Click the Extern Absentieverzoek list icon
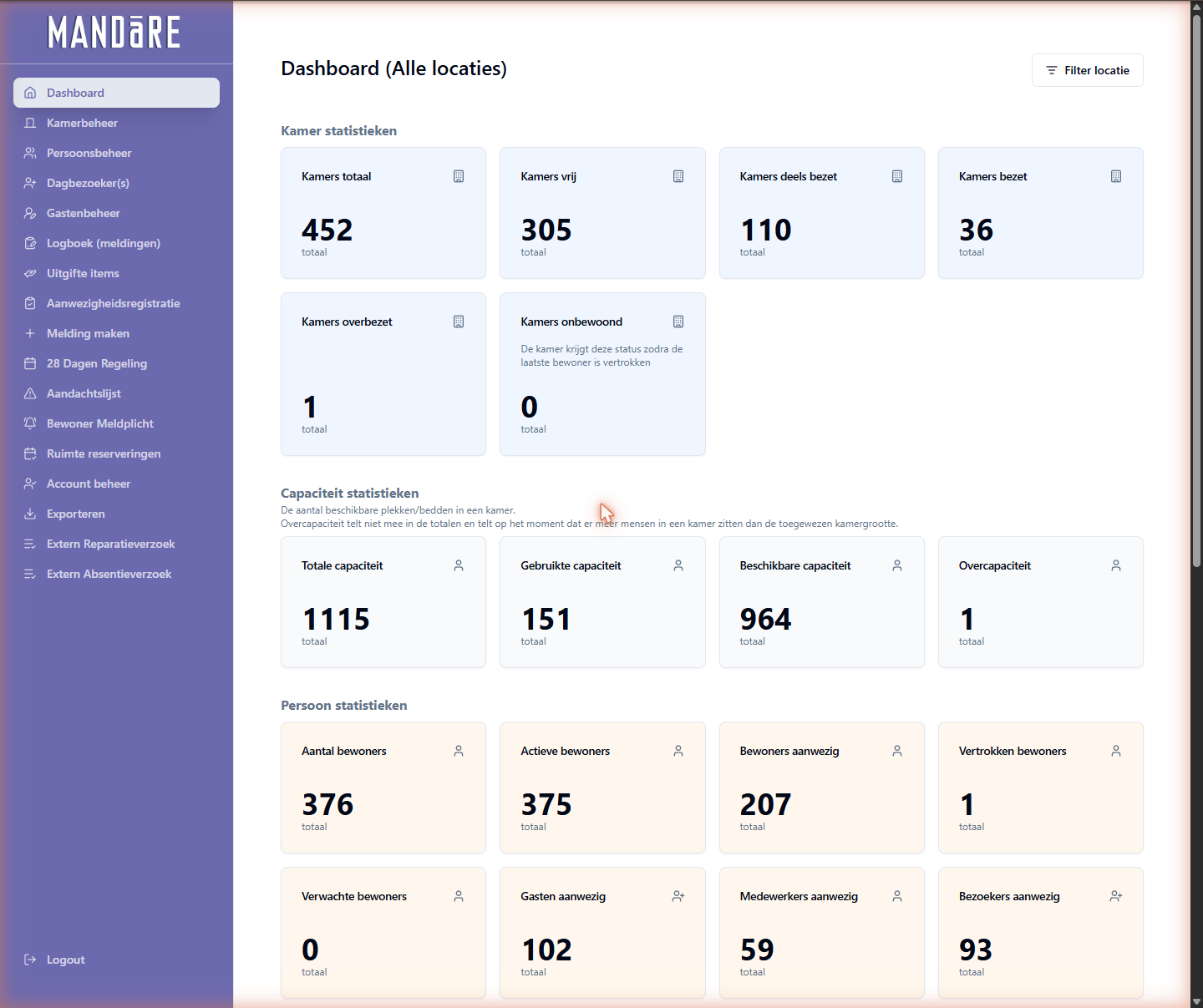 pyautogui.click(x=30, y=574)
